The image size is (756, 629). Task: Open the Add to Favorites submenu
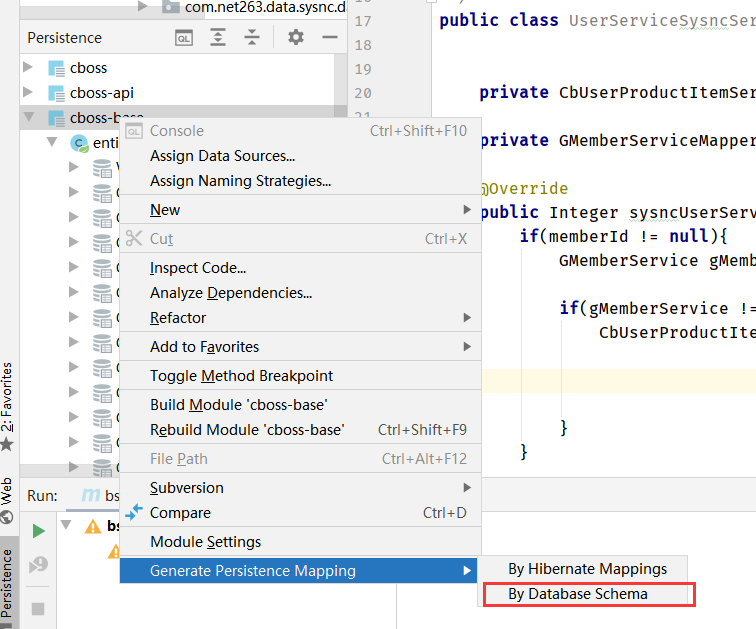pos(300,347)
